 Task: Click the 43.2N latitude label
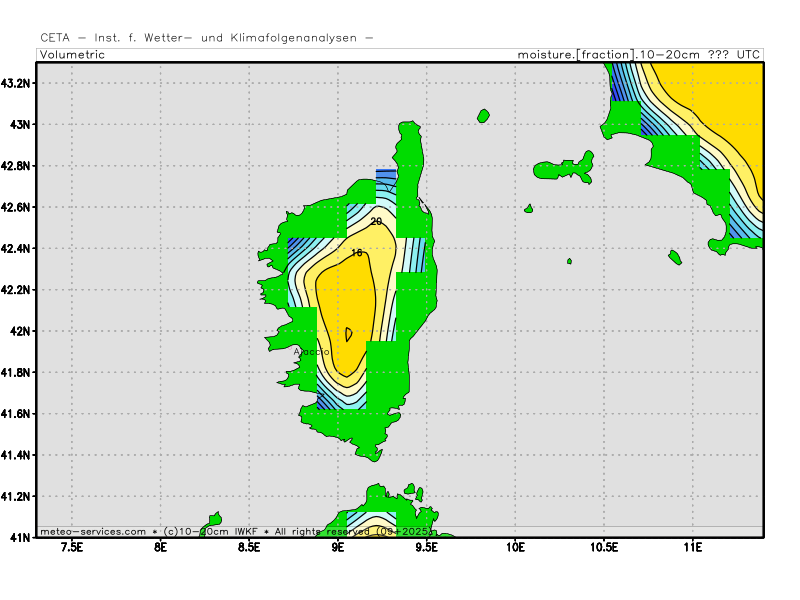pos(15,83)
